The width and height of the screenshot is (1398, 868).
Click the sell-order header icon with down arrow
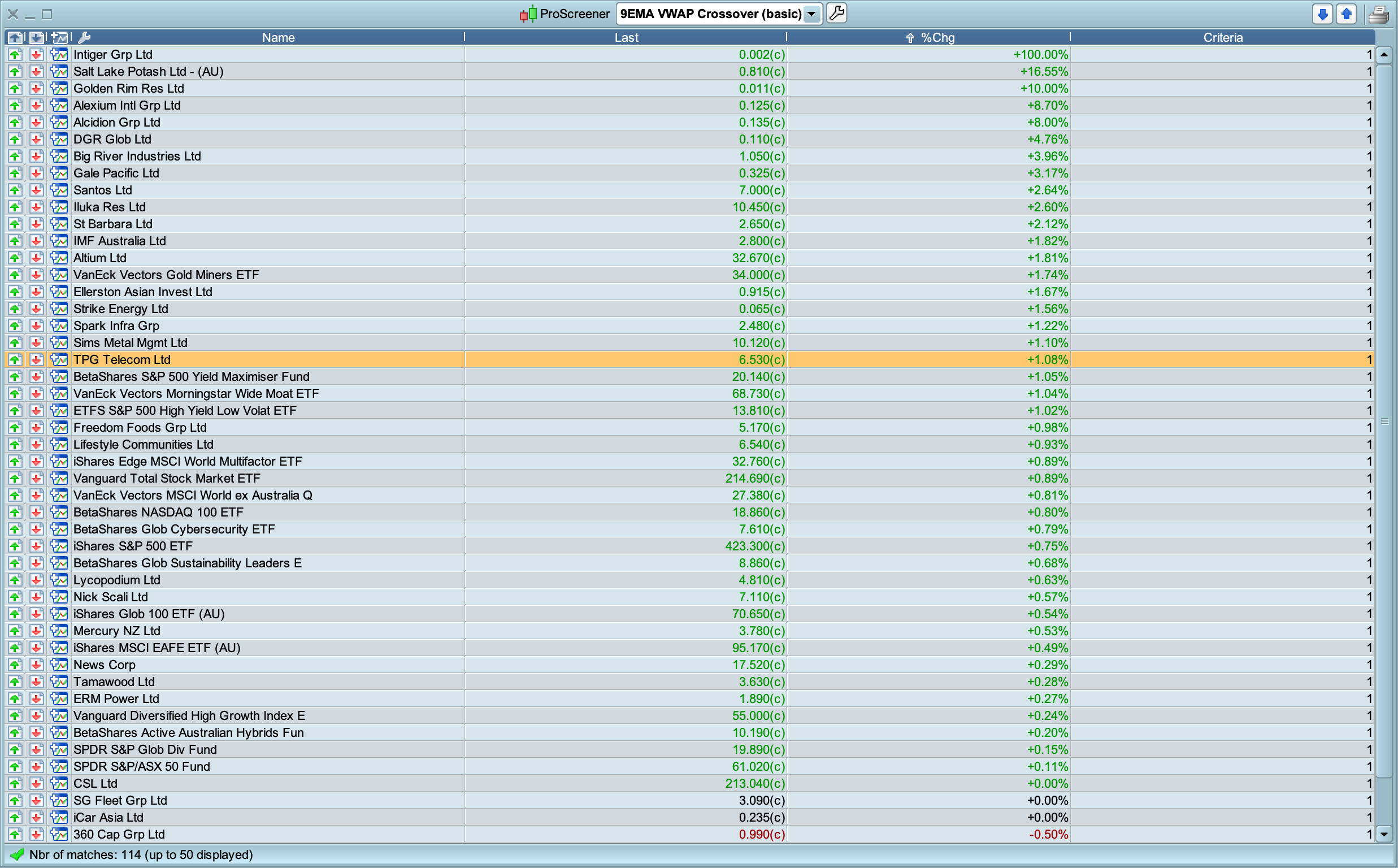(36, 38)
